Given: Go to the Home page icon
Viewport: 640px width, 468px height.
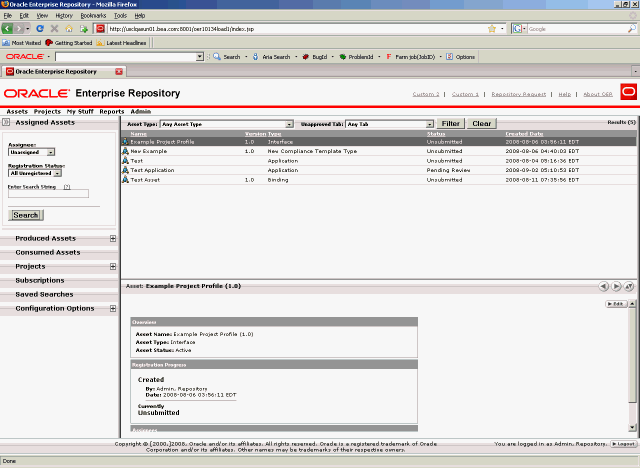Looking at the screenshot, I should pos(69,29).
